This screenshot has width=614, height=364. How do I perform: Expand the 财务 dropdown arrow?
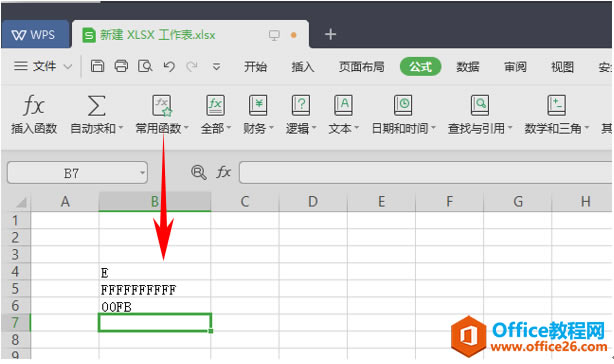tap(271, 128)
